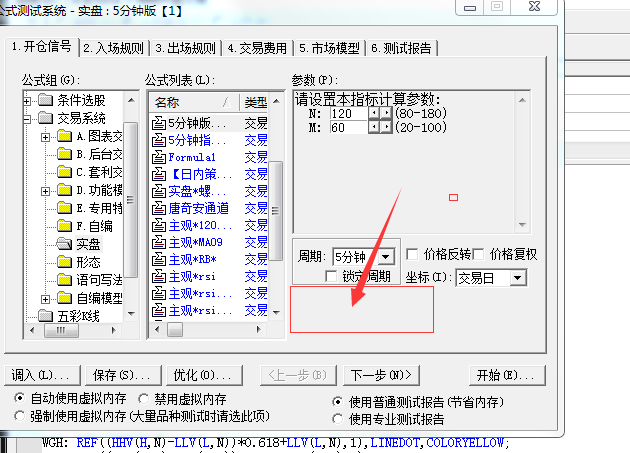This screenshot has height=453, width=630.
Task: Click the 语句写法 folder icon
Action: (x=64, y=280)
